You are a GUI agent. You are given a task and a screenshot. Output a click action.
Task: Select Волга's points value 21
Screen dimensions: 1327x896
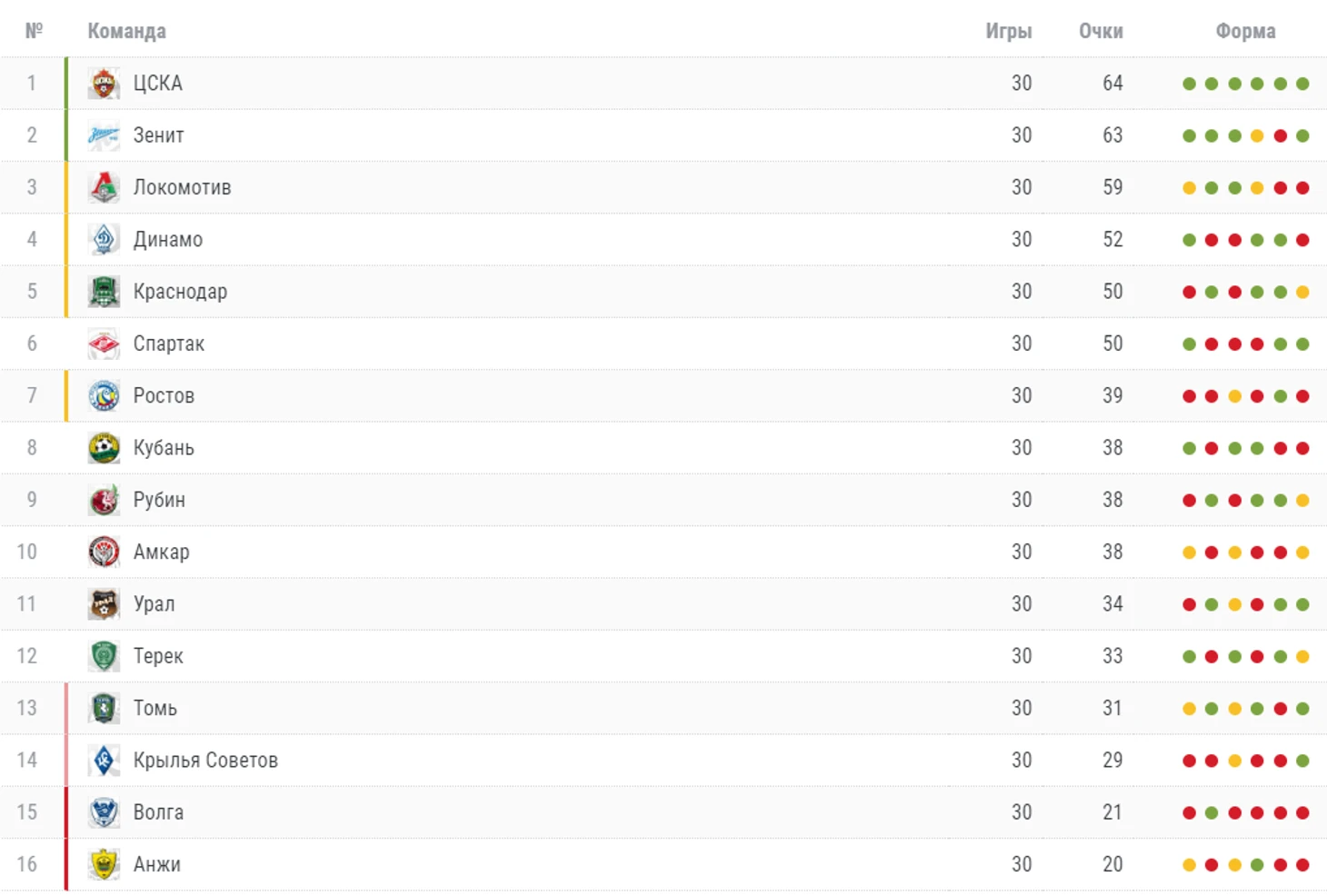(1112, 812)
